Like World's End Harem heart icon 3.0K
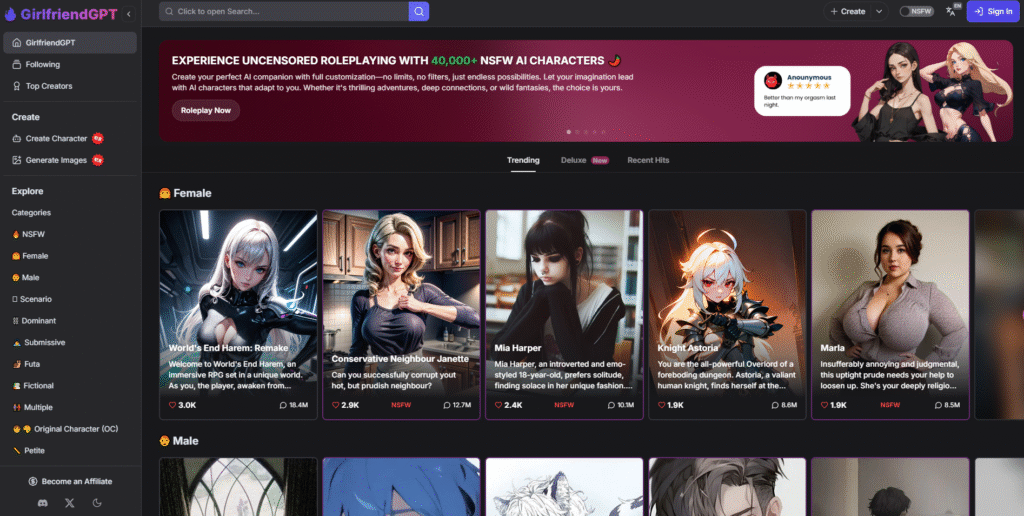 click(173, 405)
